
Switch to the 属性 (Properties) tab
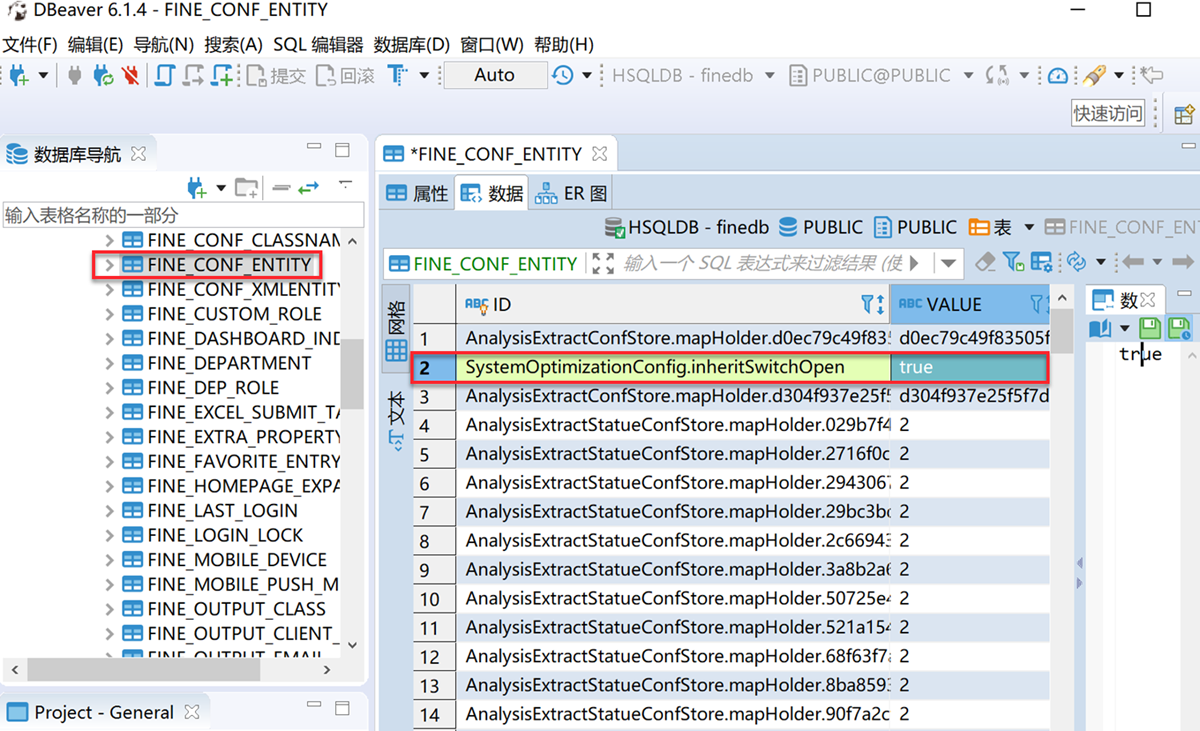click(x=418, y=194)
